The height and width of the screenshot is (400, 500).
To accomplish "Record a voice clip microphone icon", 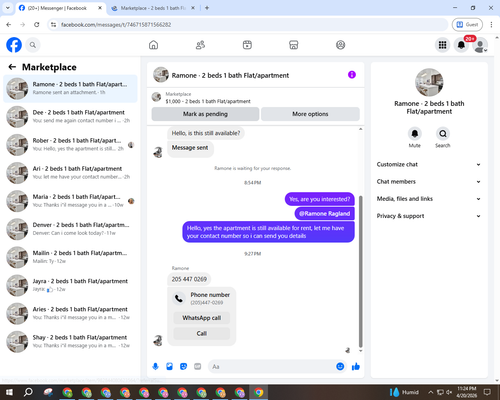I will click(155, 367).
